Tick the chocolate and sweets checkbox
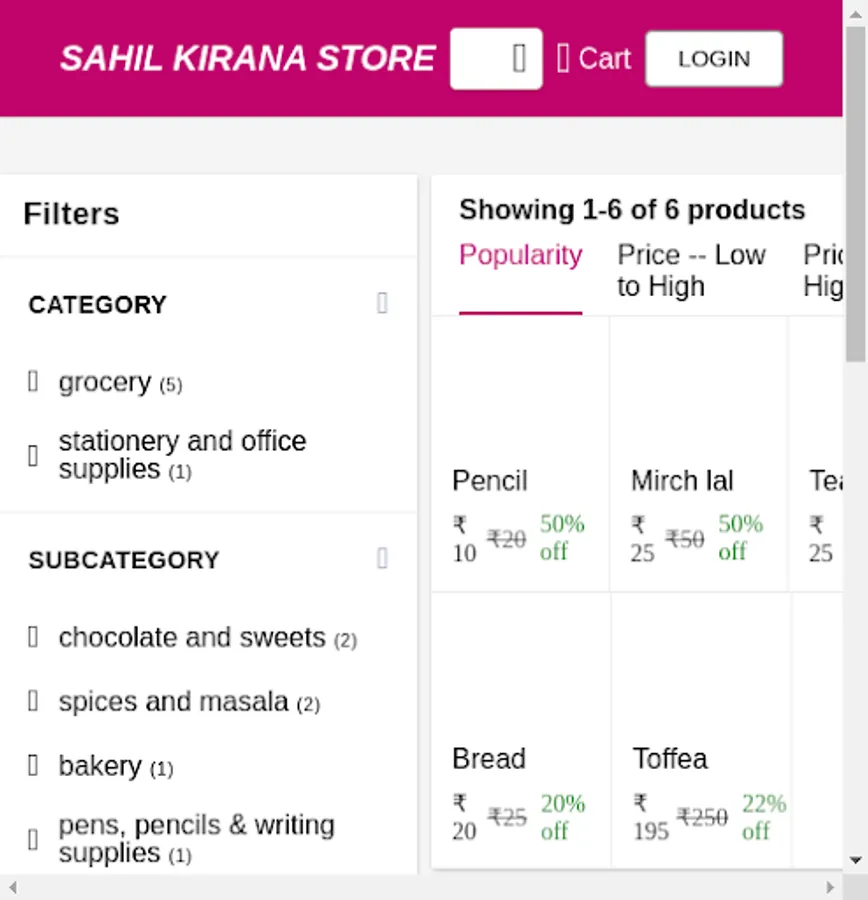This screenshot has width=868, height=900. tap(33, 637)
